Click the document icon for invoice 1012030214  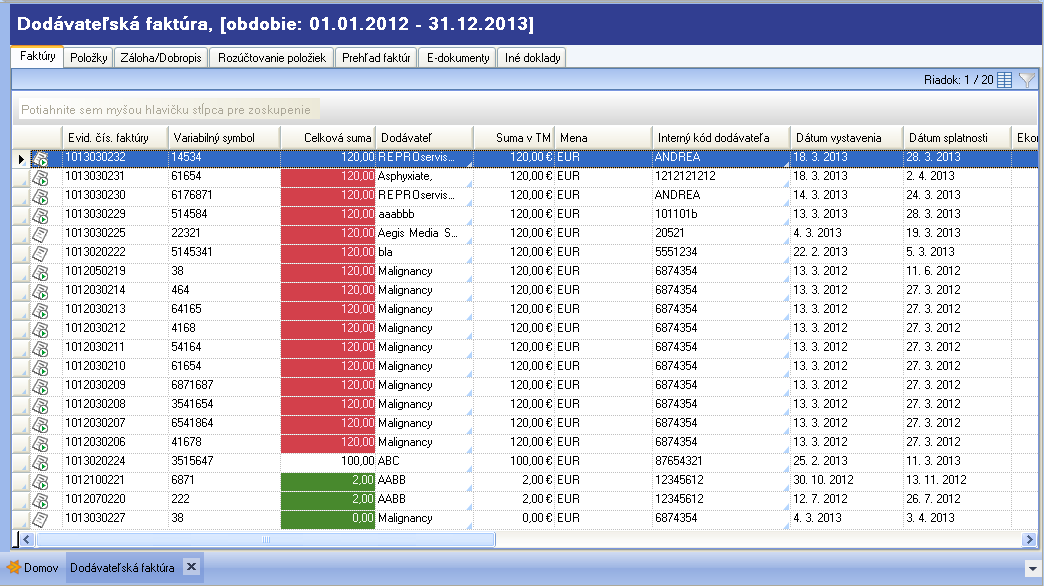(x=40, y=292)
